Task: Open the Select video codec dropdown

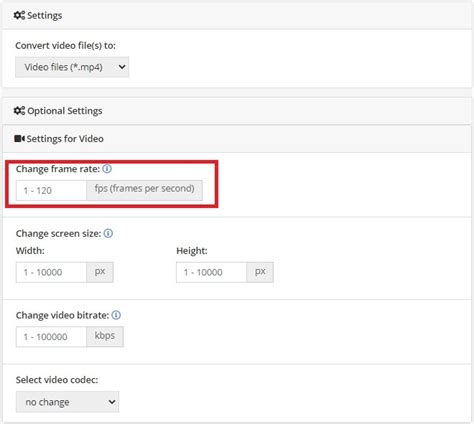Action: (67, 402)
